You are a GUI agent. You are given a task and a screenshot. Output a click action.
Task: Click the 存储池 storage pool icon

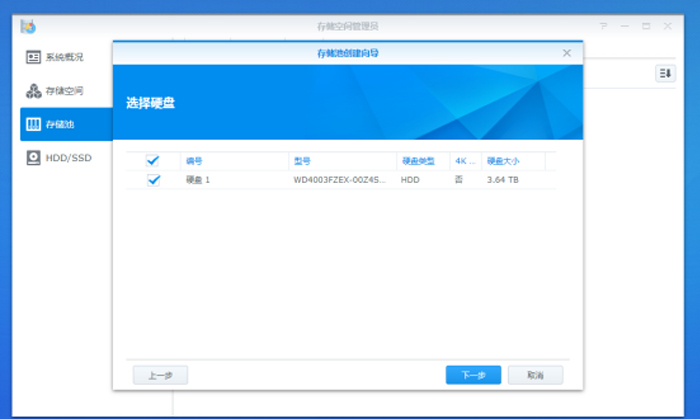(x=33, y=124)
